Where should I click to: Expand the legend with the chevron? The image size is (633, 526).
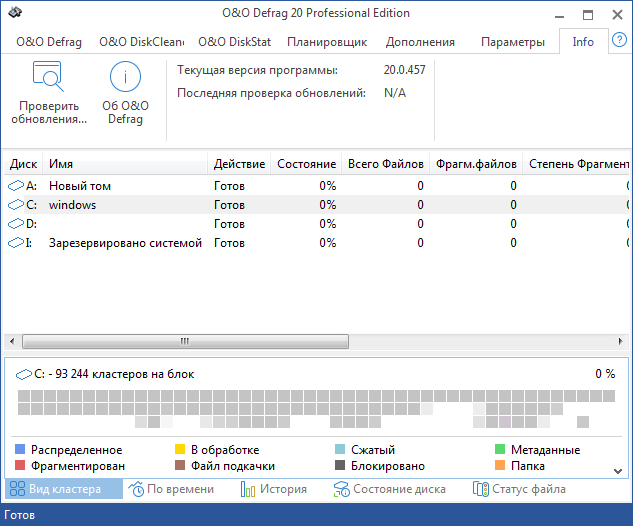[x=617, y=471]
